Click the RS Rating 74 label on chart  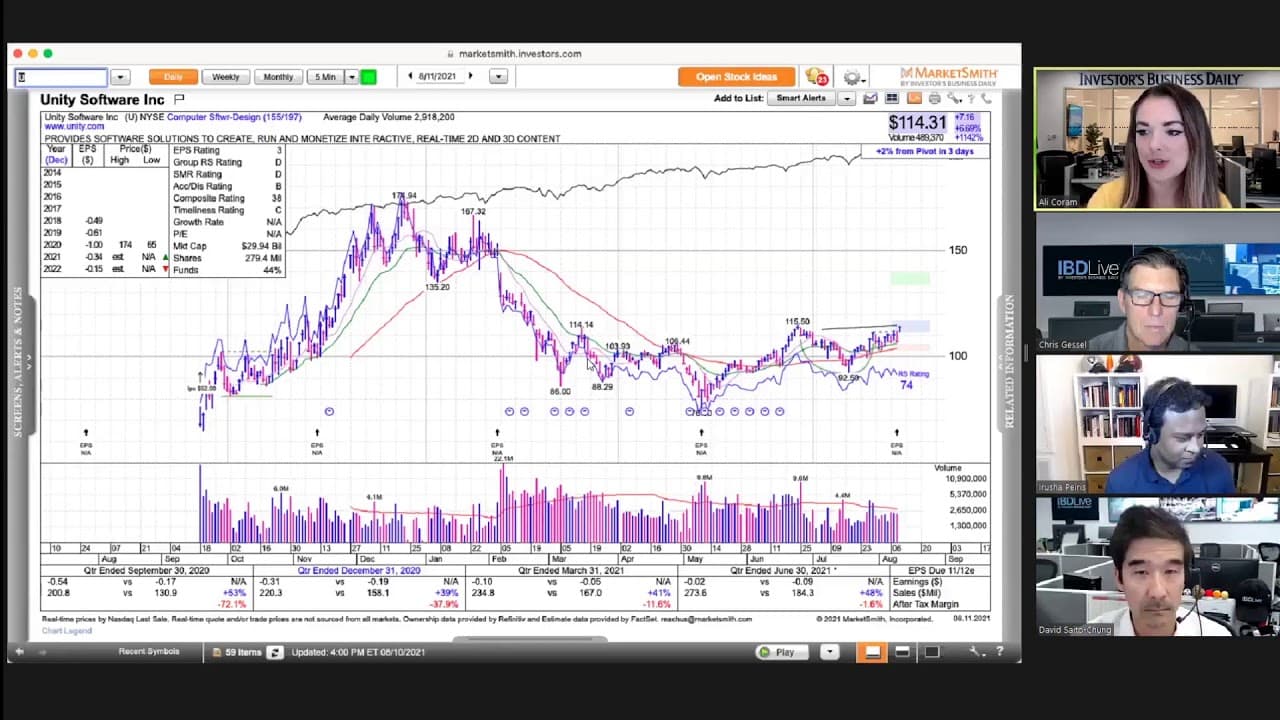[x=913, y=379]
